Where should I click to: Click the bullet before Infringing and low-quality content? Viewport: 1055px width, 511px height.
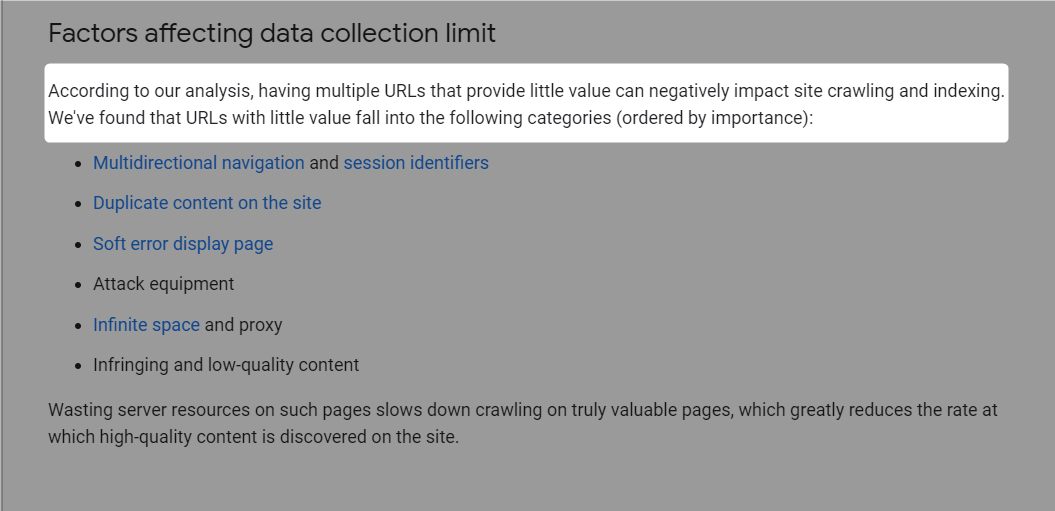pyautogui.click(x=79, y=366)
